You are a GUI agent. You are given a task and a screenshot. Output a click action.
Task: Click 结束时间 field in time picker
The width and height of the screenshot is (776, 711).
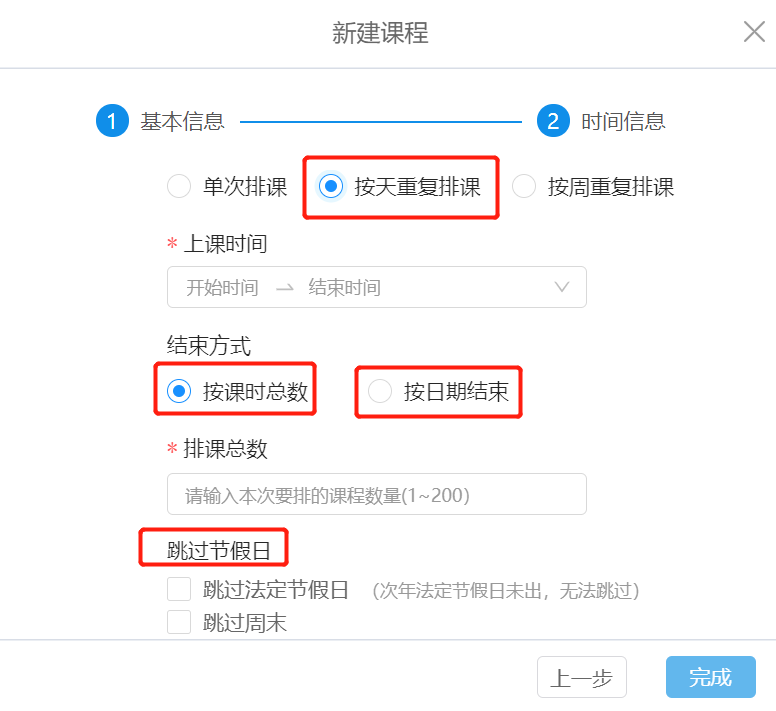[x=344, y=287]
